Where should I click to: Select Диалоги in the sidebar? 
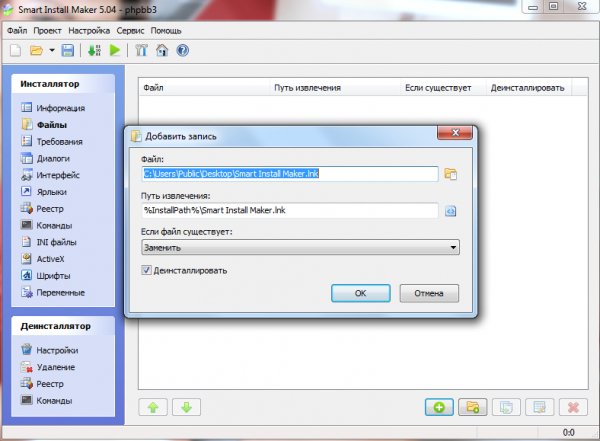tap(53, 158)
